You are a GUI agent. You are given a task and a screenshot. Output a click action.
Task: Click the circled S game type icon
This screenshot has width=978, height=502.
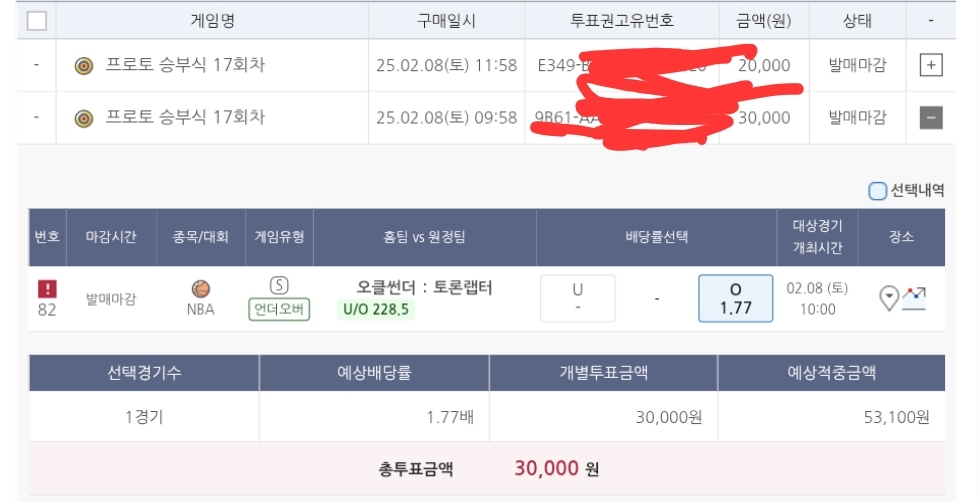pyautogui.click(x=279, y=286)
